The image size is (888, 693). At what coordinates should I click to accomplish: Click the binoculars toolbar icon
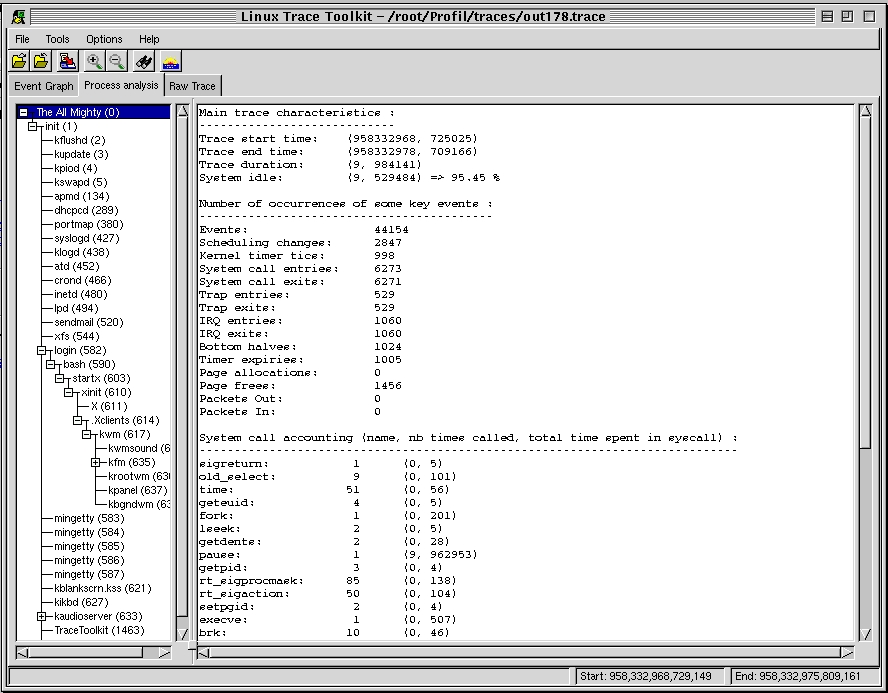[x=144, y=61]
